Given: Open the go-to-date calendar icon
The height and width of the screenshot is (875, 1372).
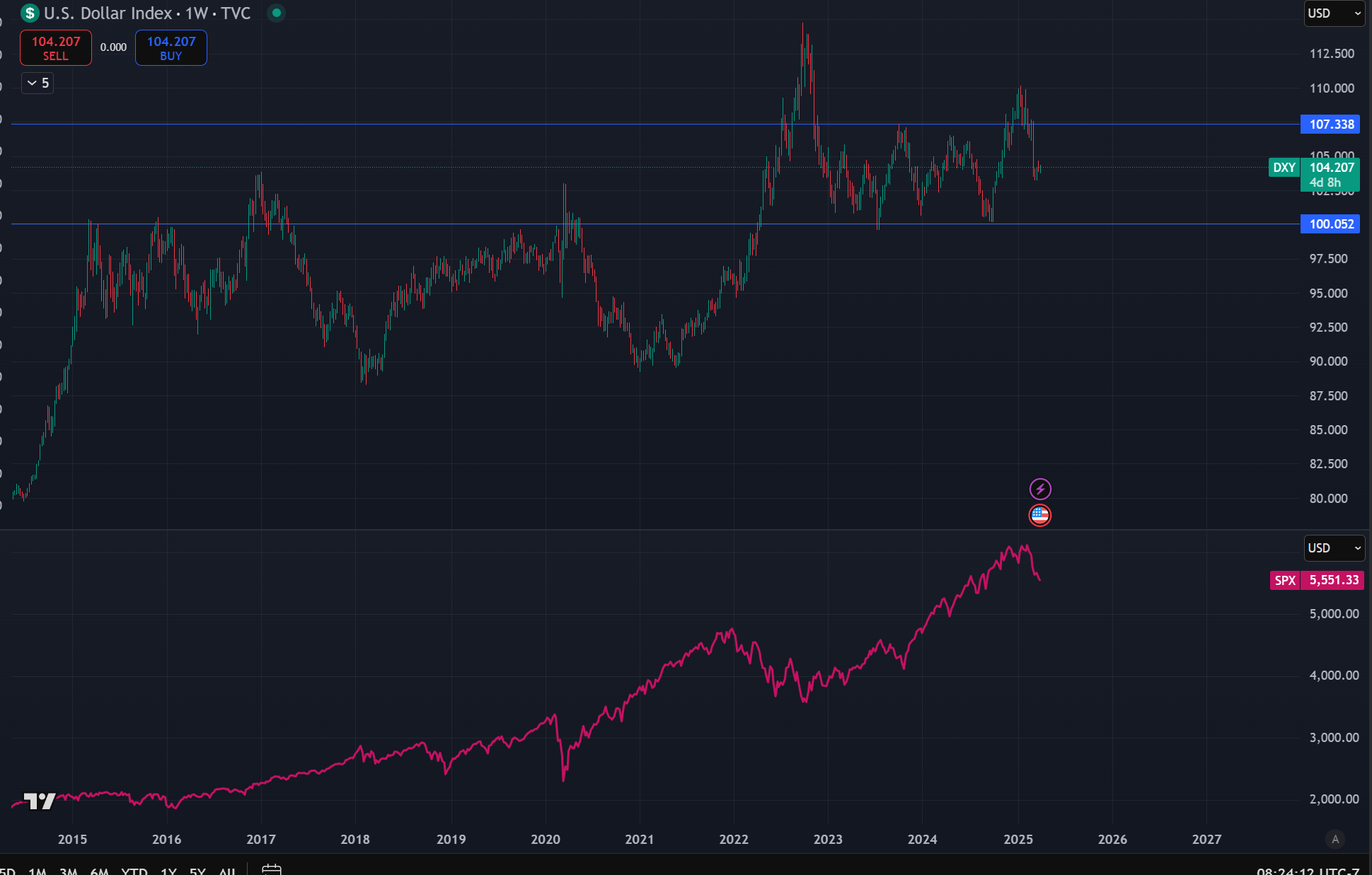Looking at the screenshot, I should click(x=271, y=869).
